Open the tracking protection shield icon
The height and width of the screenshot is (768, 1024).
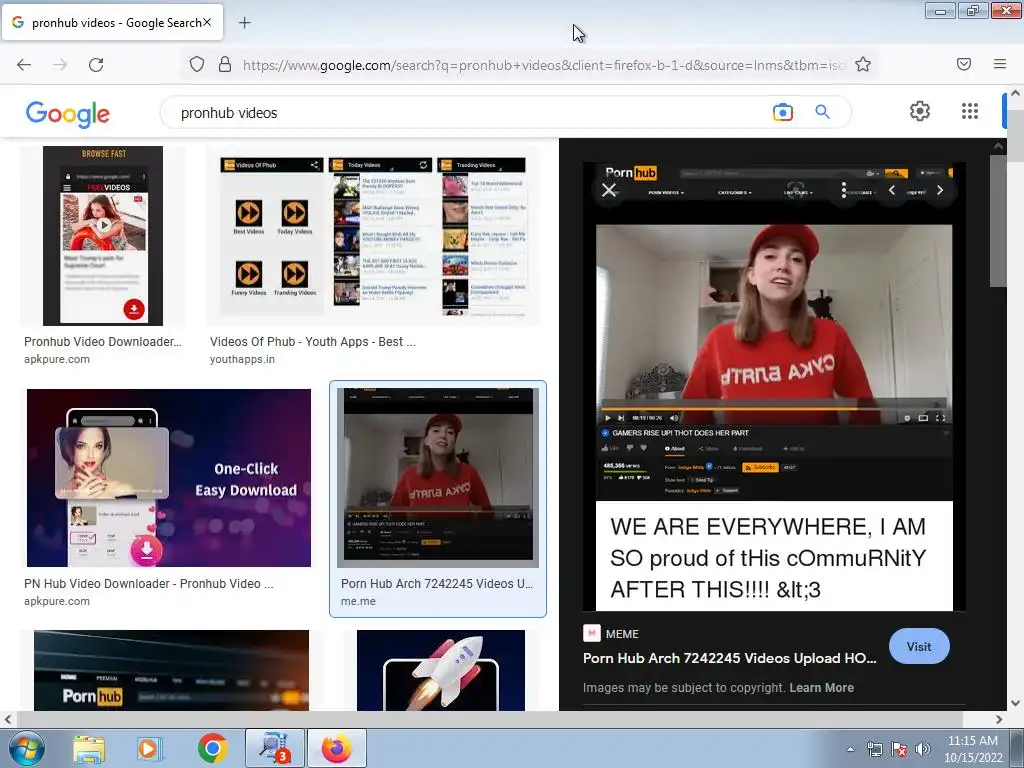pos(197,64)
